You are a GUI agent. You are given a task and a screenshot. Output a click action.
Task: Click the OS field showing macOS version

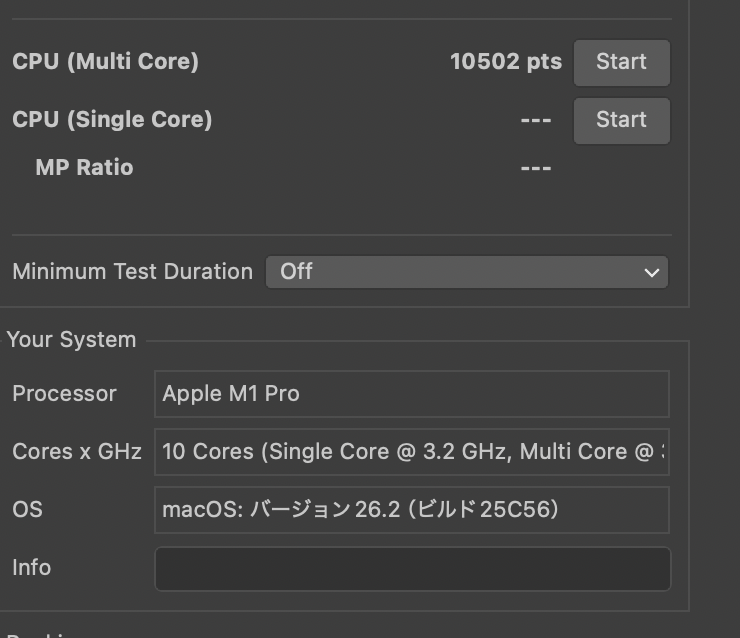411,510
